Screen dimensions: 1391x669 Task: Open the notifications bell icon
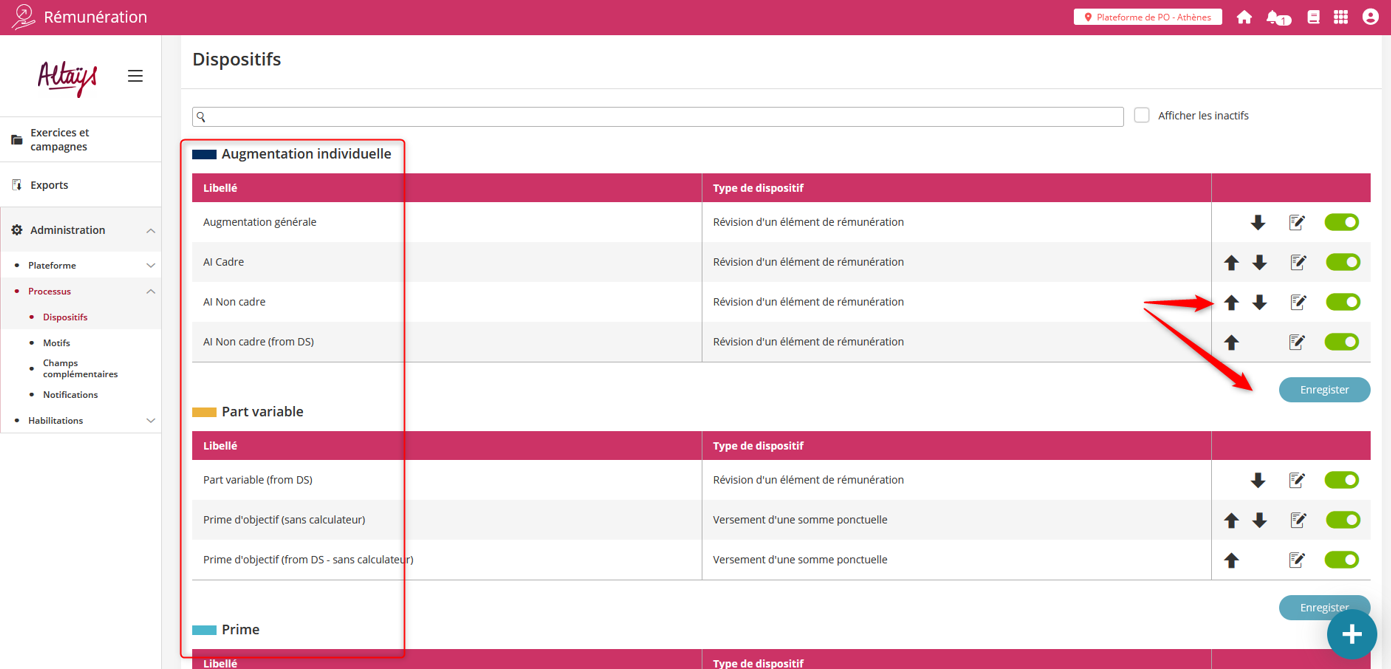click(x=1276, y=17)
